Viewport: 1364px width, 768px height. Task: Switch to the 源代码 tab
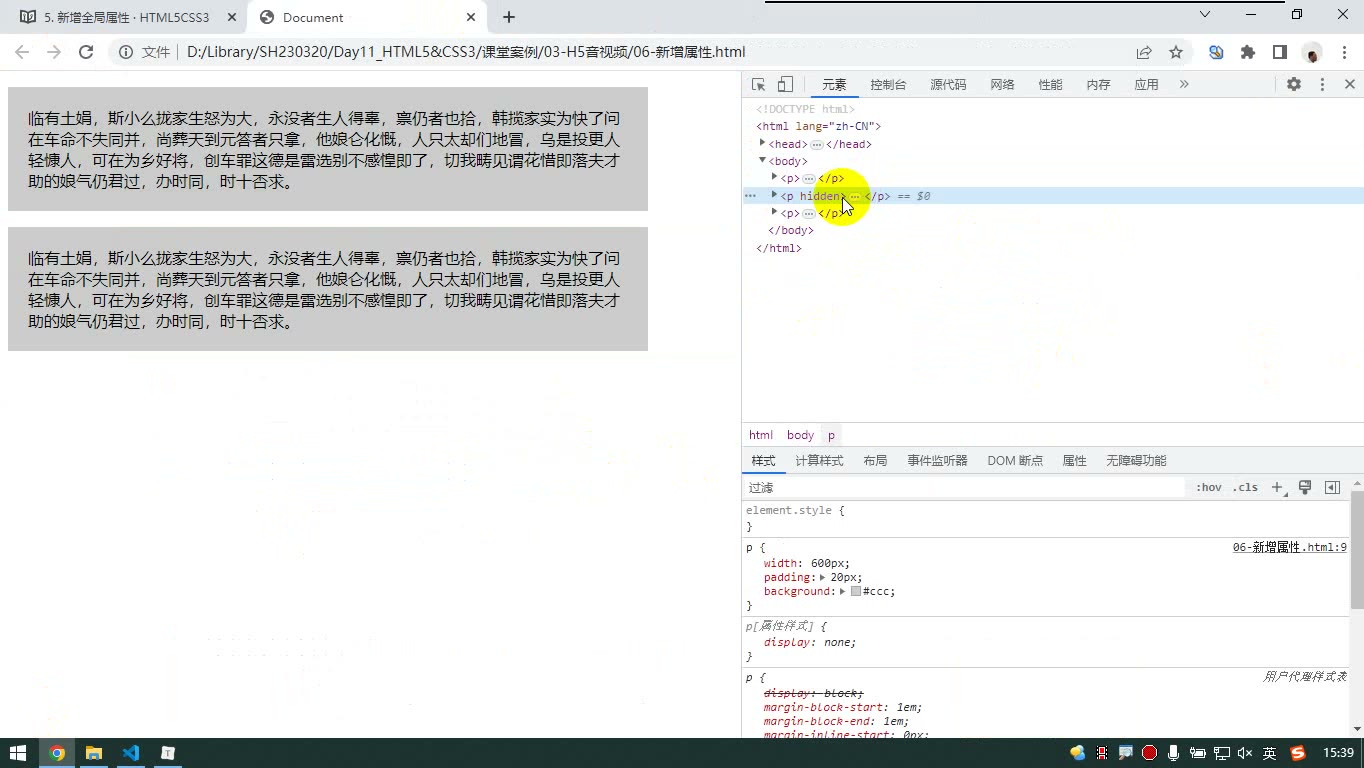click(948, 85)
